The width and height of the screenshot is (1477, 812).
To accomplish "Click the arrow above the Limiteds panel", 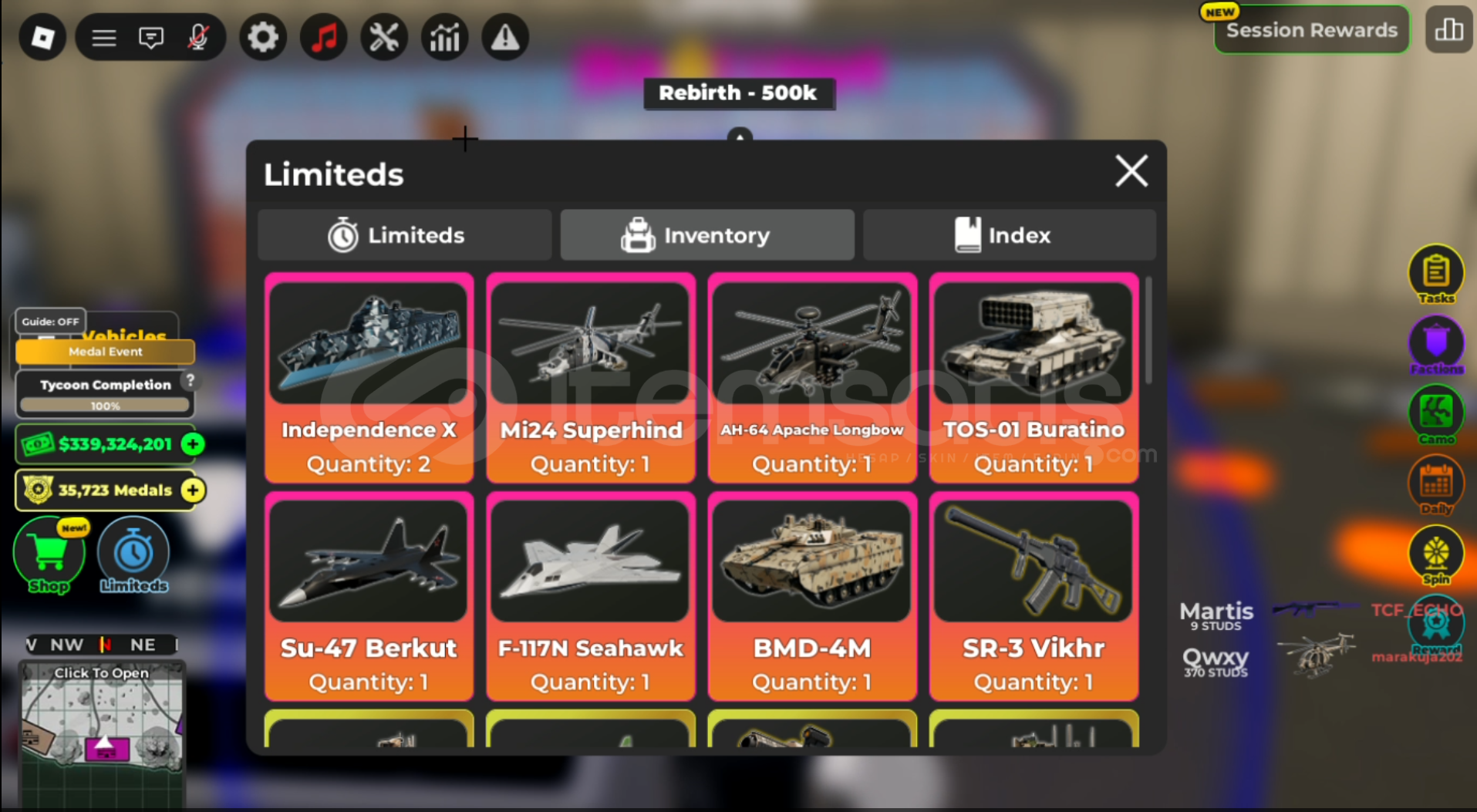I will point(739,135).
